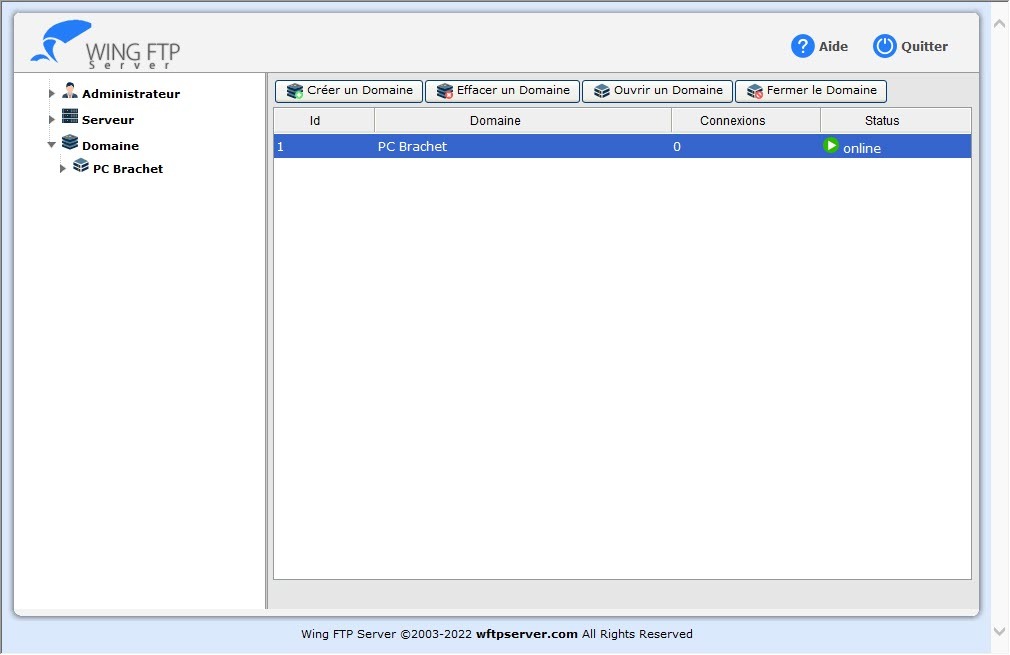Select Administrateur in the sidebar tree
The image size is (1010, 655).
click(x=131, y=94)
